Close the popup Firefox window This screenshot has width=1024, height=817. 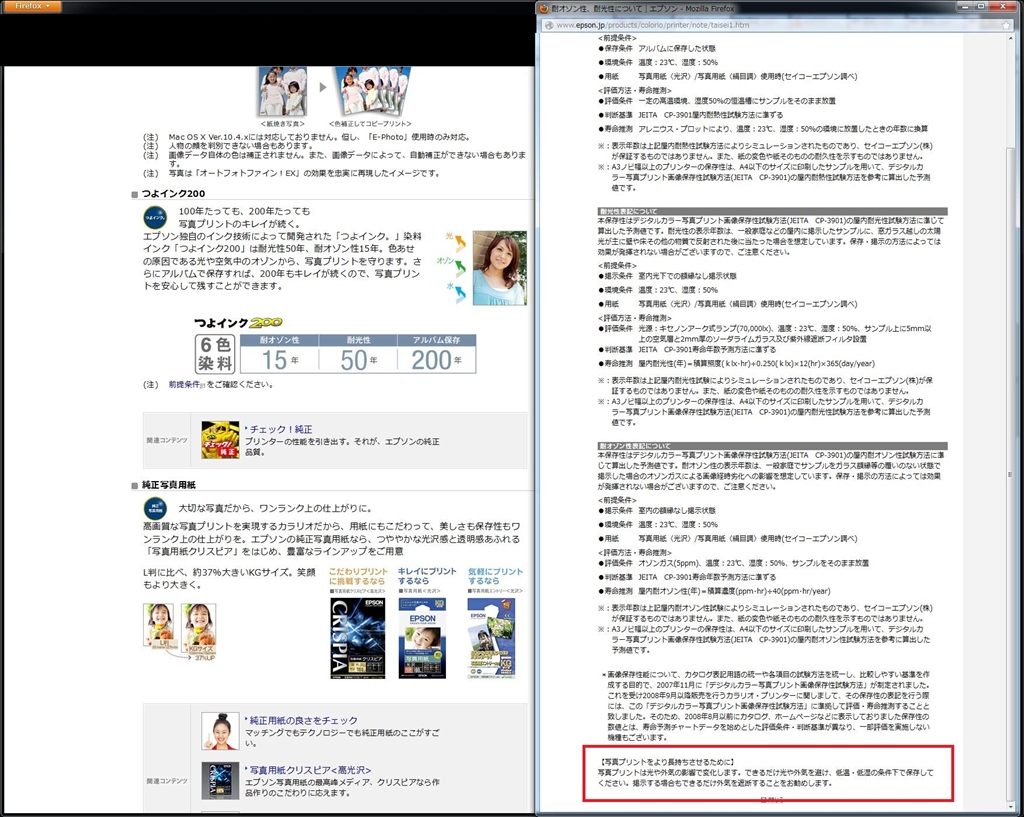point(1002,7)
